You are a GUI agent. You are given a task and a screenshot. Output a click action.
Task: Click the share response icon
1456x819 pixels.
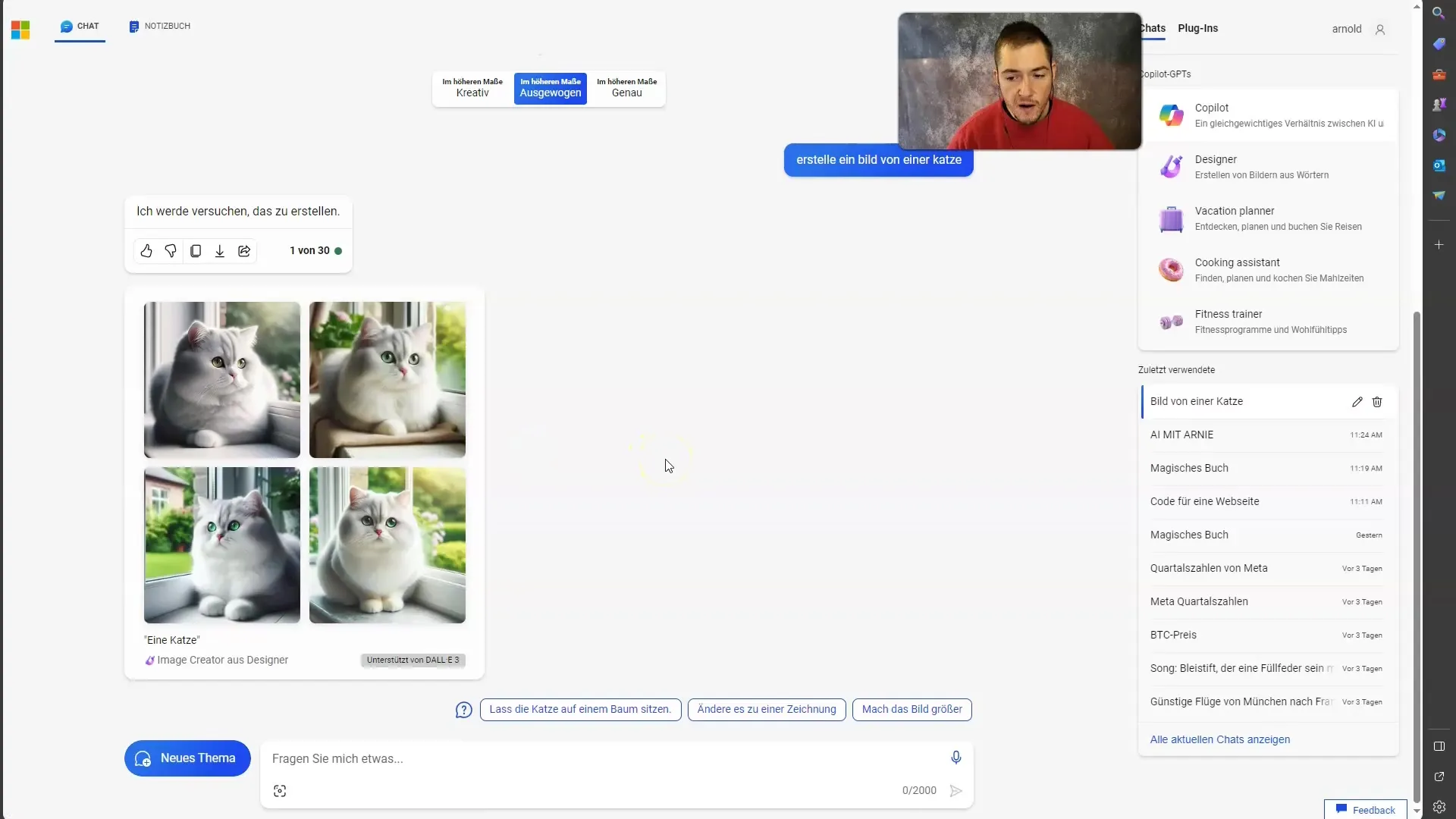pyautogui.click(x=244, y=250)
